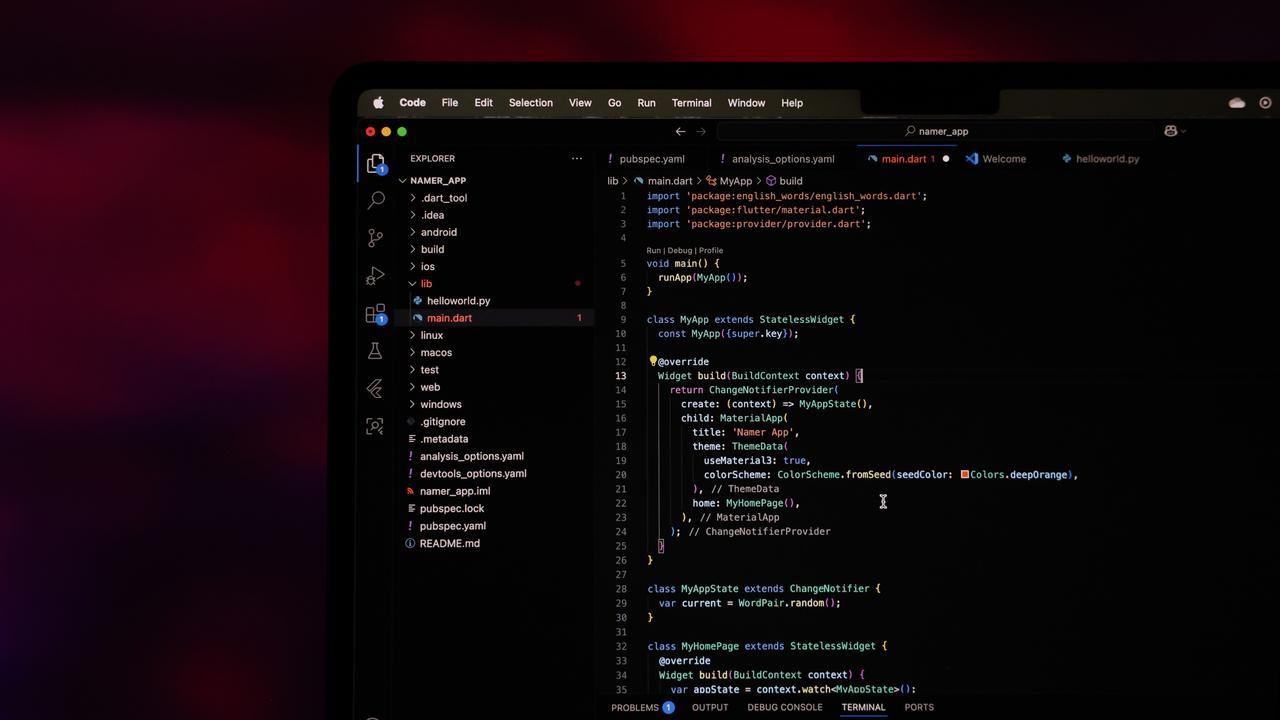This screenshot has height=720, width=1280.
Task: Open the Flutter sidebar icon
Action: (375, 388)
